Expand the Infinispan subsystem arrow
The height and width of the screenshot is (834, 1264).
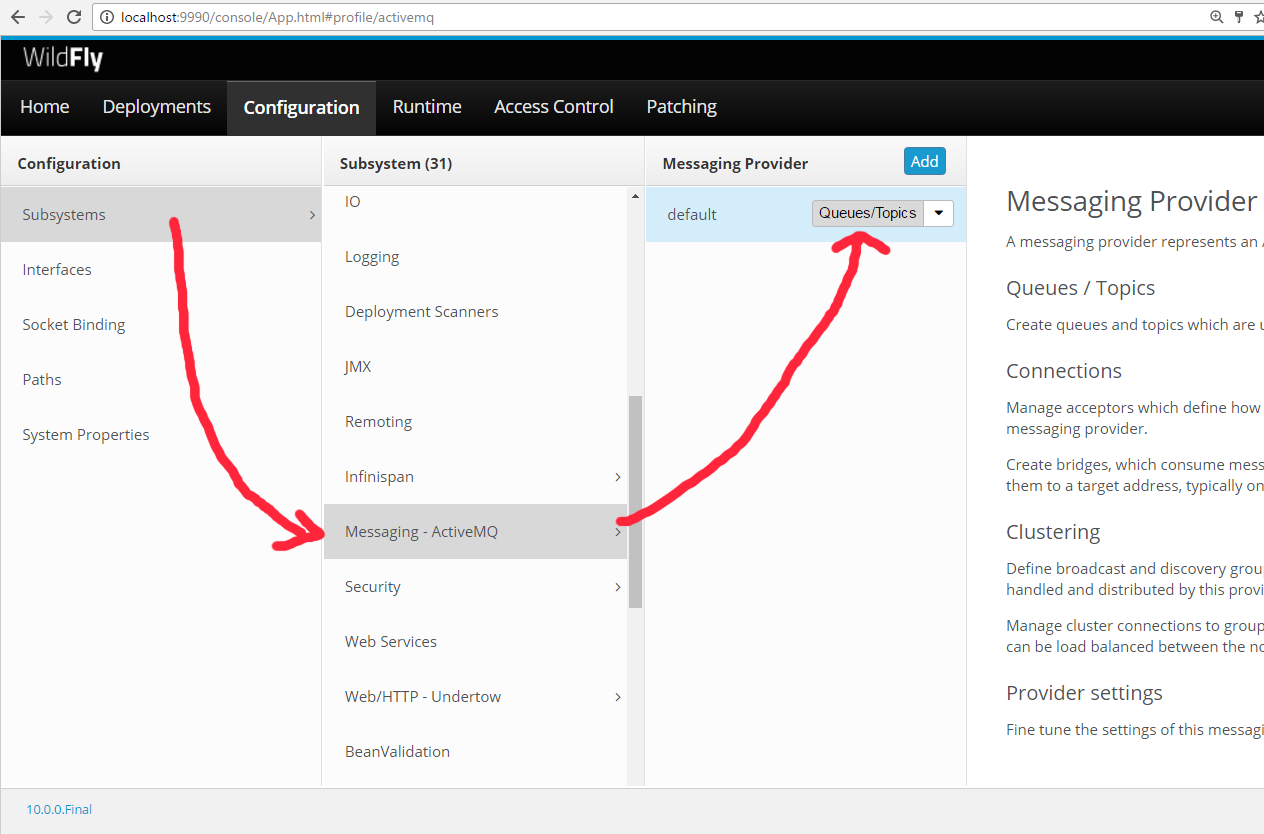pyautogui.click(x=618, y=477)
